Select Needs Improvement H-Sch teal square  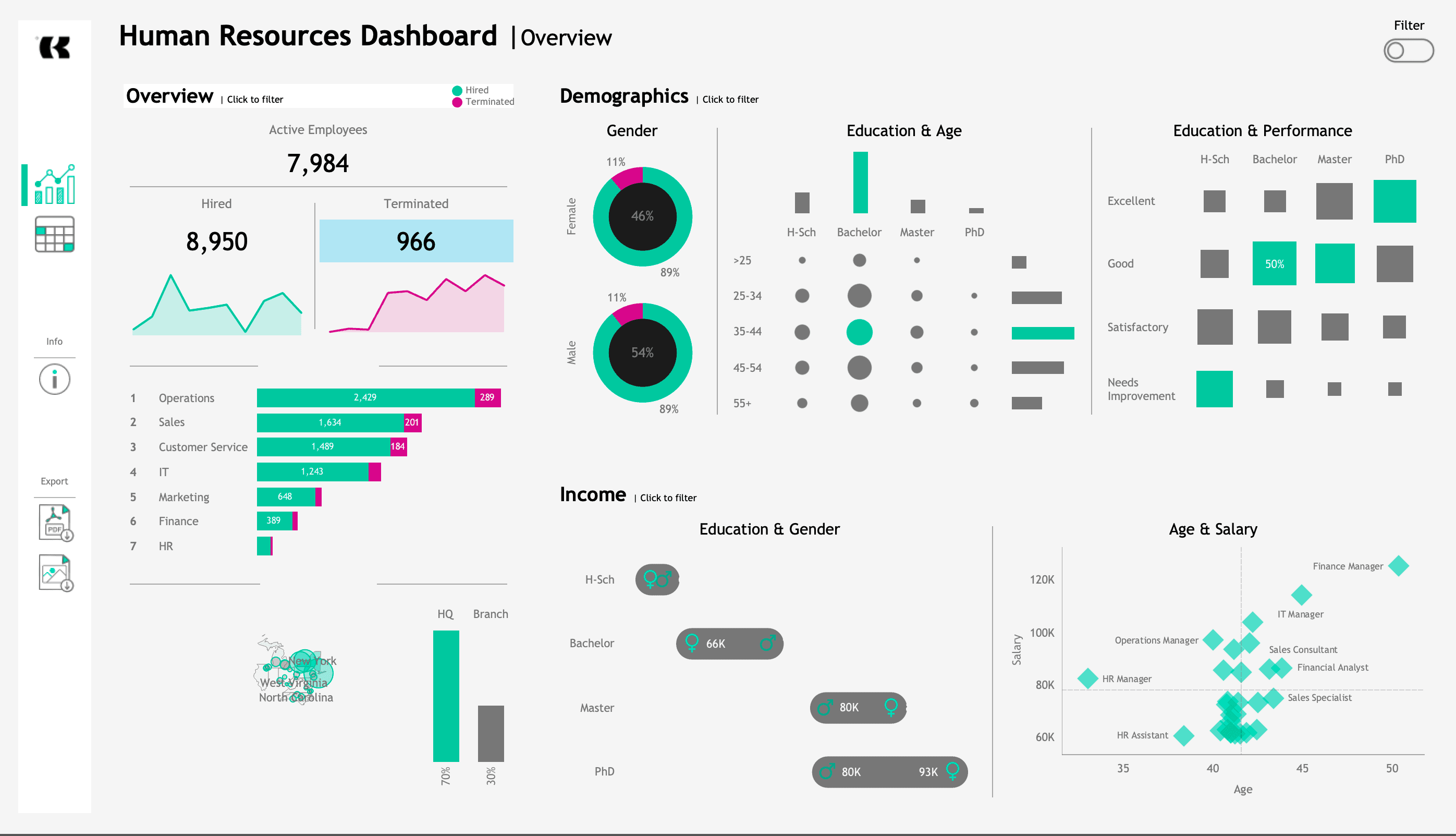coord(1215,389)
